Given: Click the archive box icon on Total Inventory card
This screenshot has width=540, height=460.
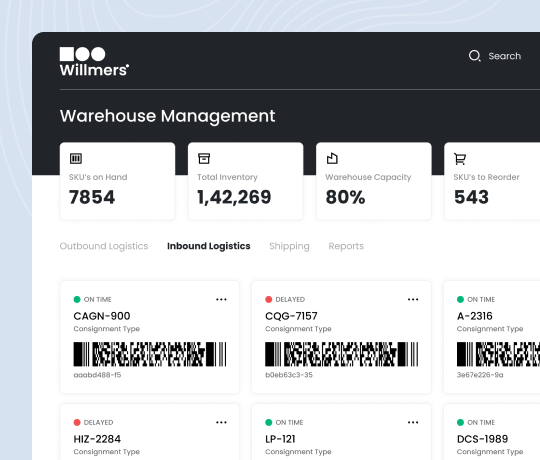Looking at the screenshot, I should coord(204,158).
